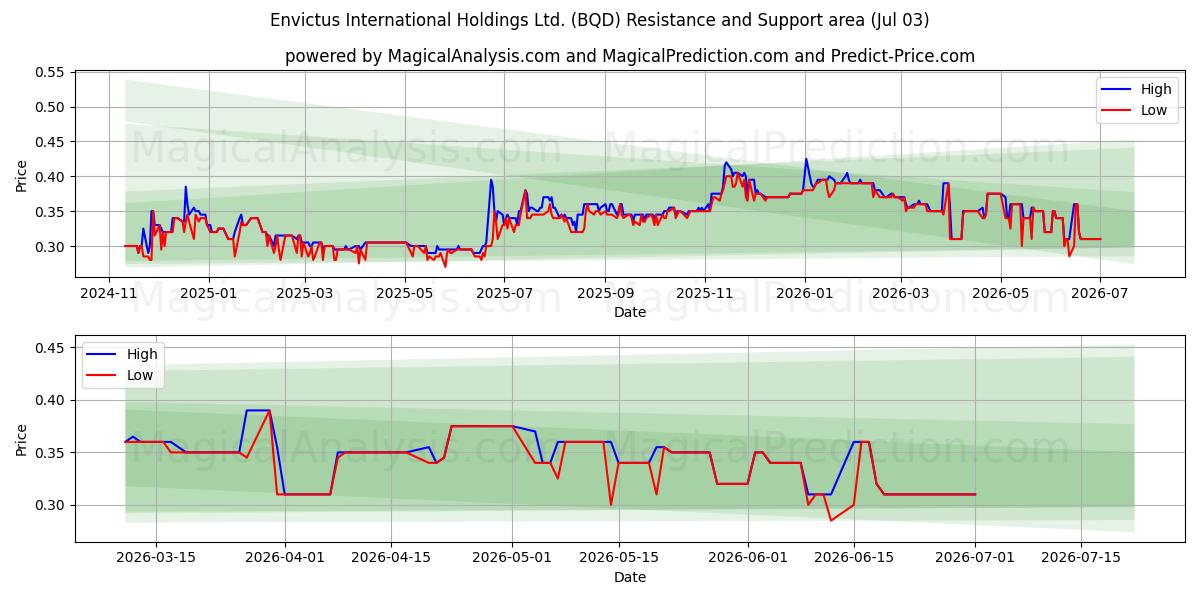Click the 'Date' axis label under bottom chart
Screen dimensions: 1200x600
coord(630,577)
